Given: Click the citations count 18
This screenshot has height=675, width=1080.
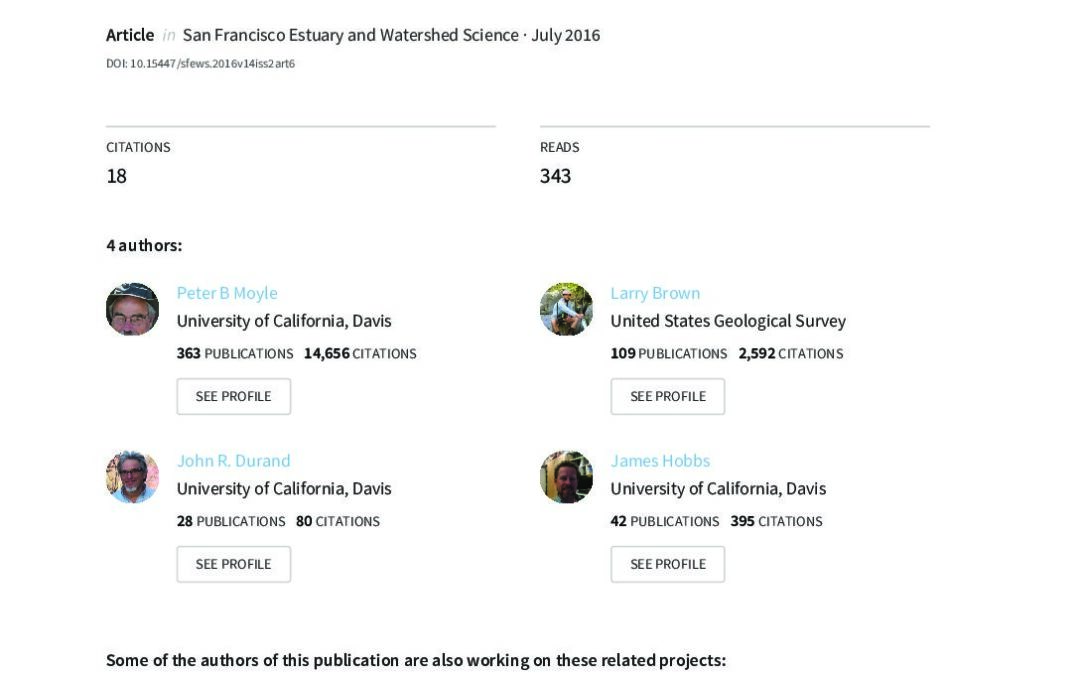Looking at the screenshot, I should (x=116, y=176).
